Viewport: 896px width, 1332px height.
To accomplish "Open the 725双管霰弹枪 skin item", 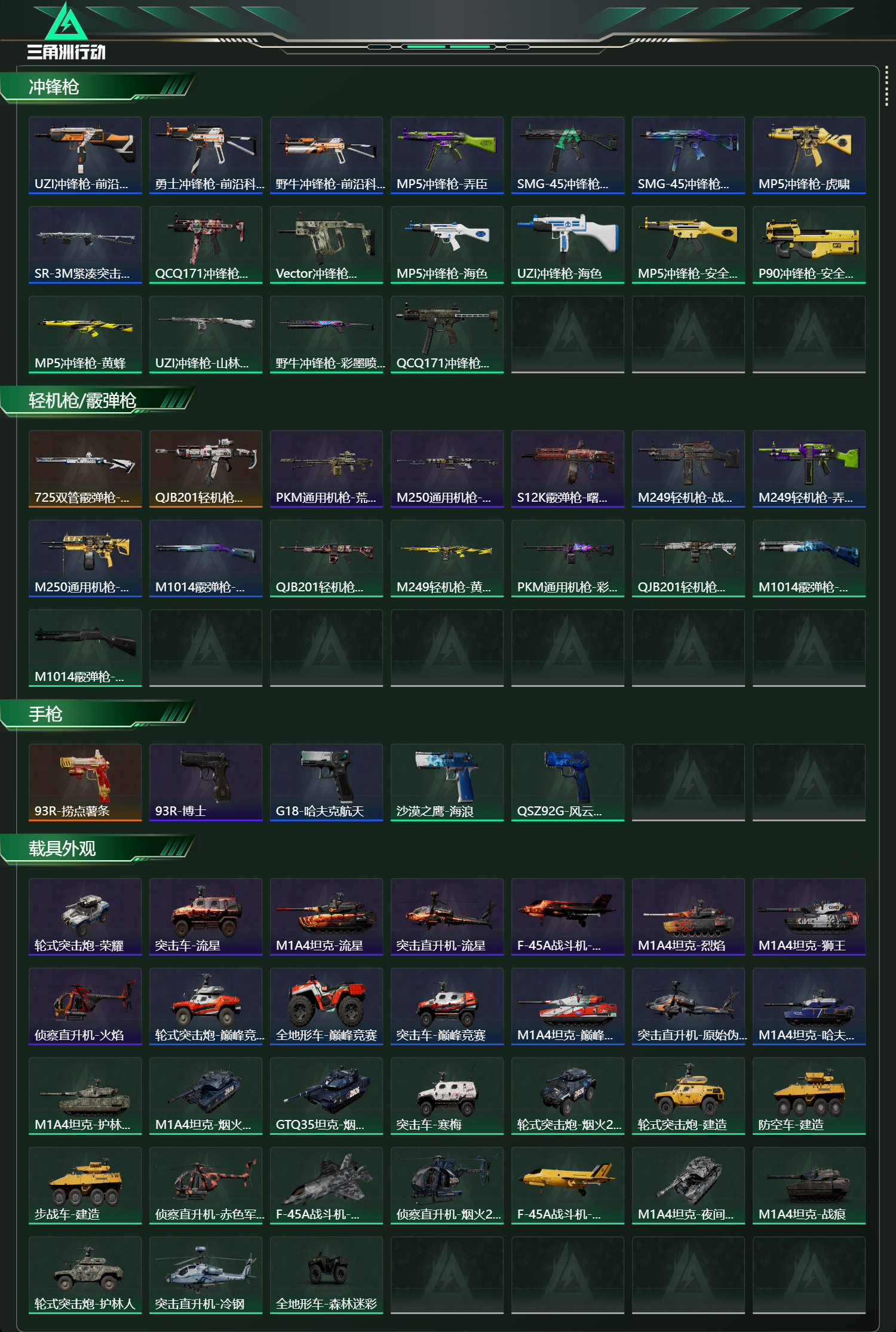I will [x=85, y=469].
